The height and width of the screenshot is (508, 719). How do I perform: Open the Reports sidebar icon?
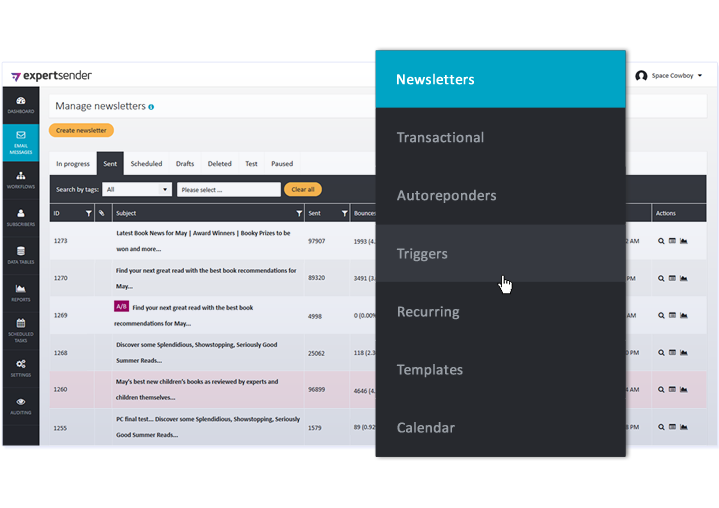21,293
